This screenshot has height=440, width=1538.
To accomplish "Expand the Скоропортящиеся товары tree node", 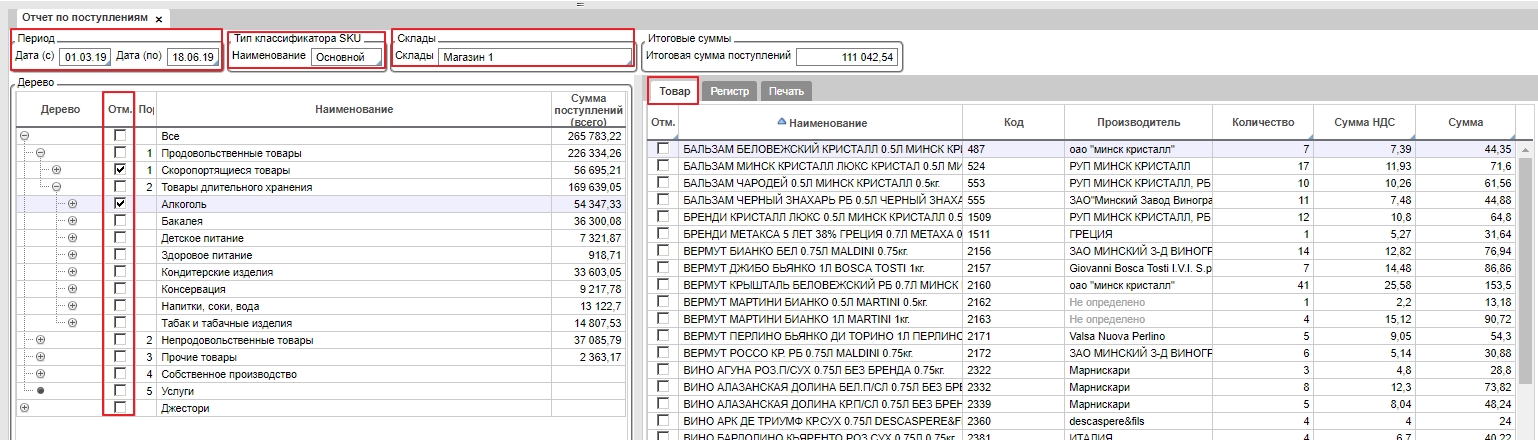I will coord(56,170).
